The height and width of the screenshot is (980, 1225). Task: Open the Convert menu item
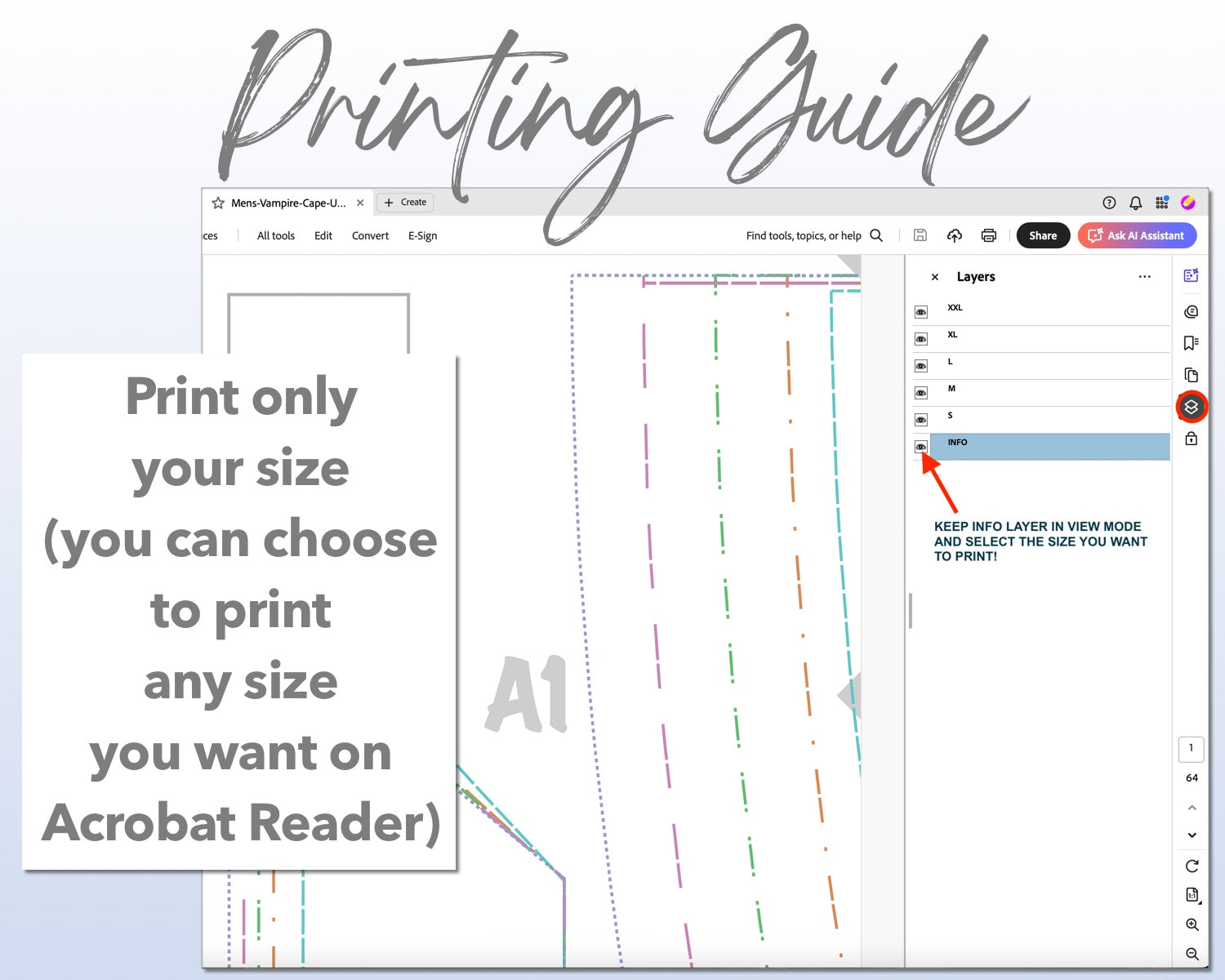370,236
